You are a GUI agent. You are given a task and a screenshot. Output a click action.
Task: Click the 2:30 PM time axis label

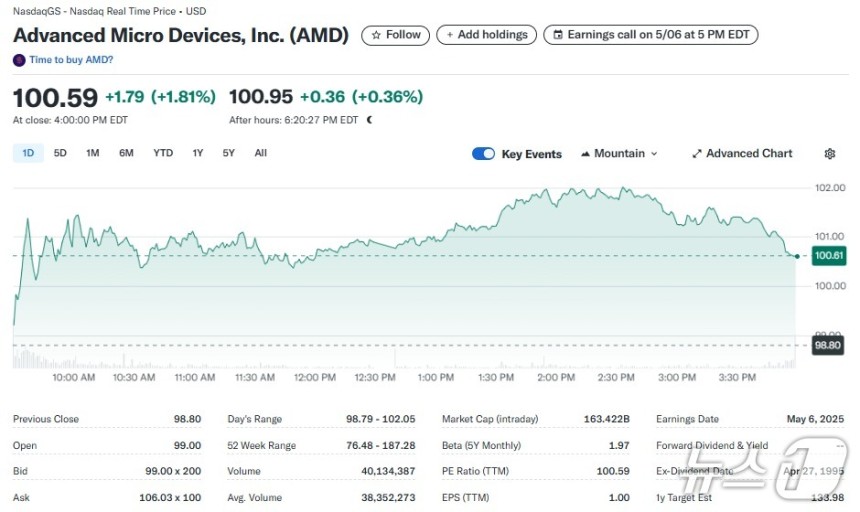coord(616,378)
